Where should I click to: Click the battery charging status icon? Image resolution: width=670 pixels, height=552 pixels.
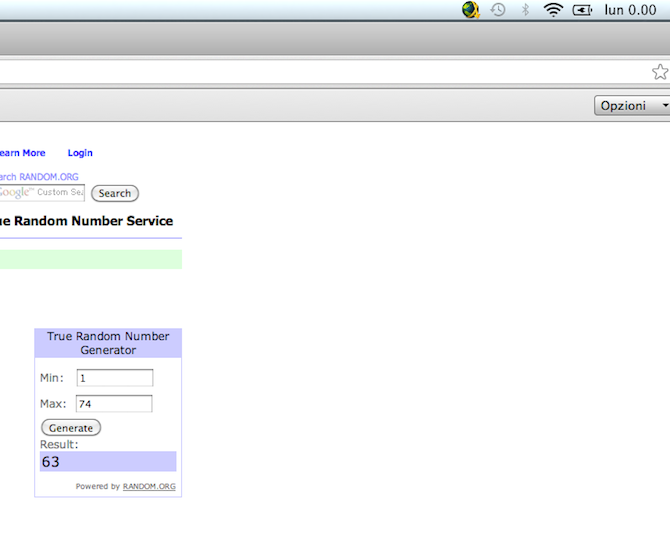(x=582, y=10)
